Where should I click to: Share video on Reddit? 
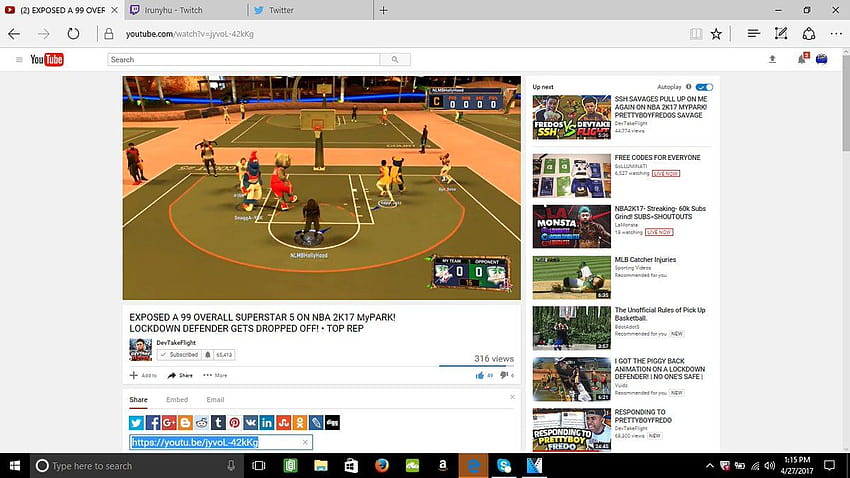(x=202, y=423)
